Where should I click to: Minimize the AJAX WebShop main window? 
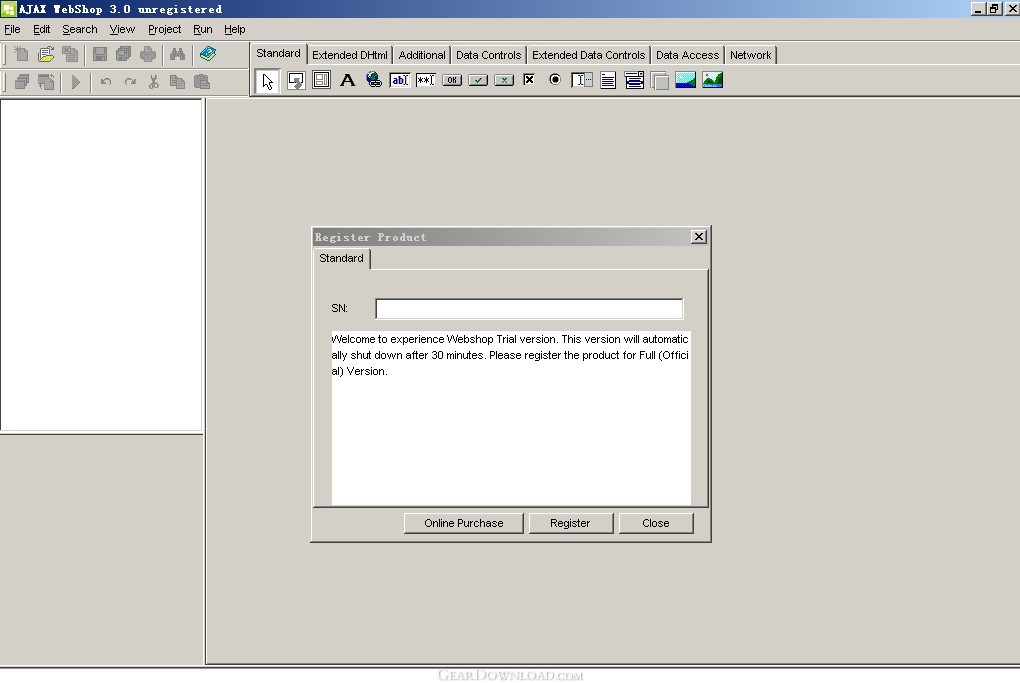[x=978, y=8]
